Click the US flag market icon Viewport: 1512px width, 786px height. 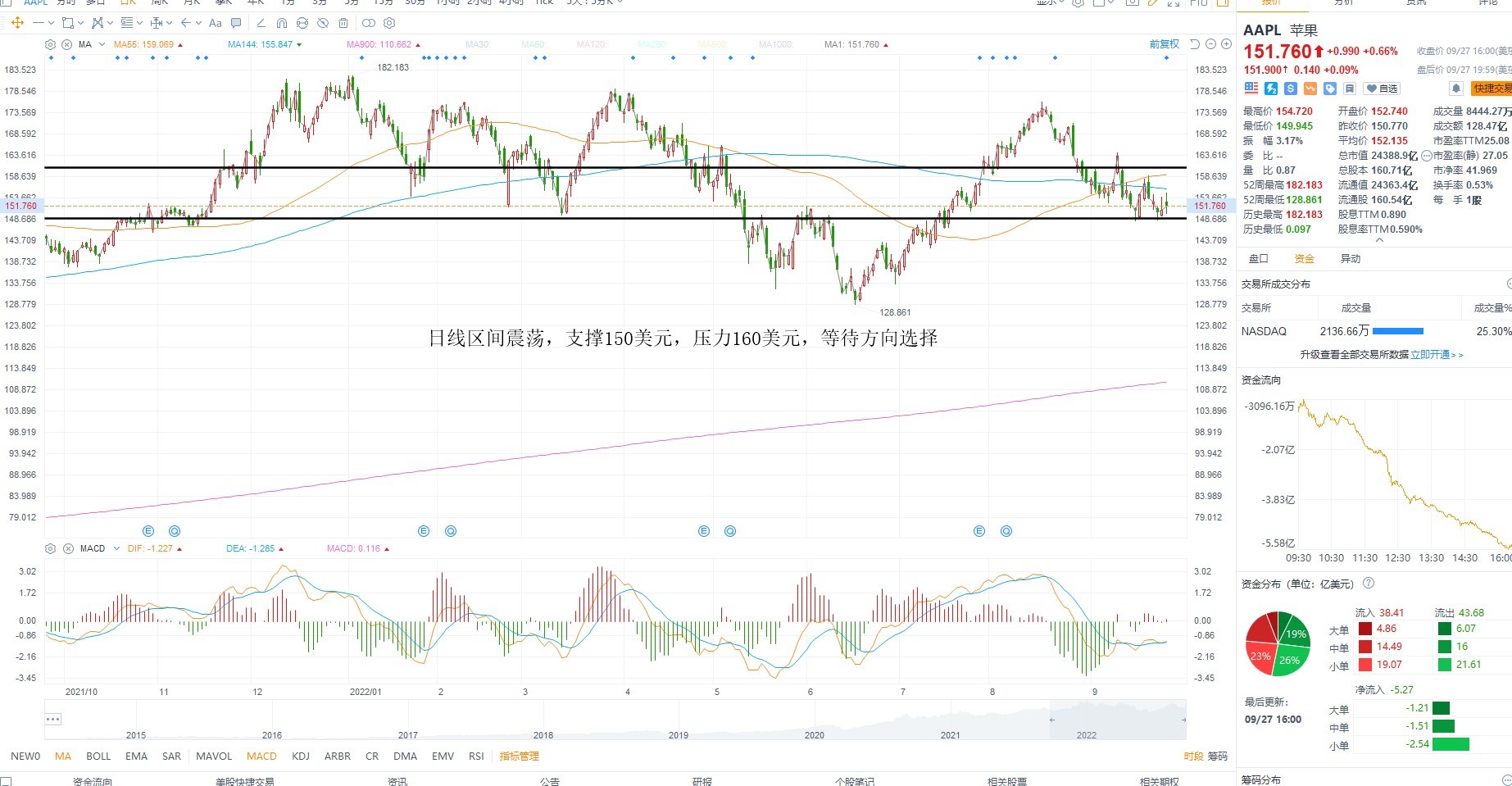(x=1251, y=89)
